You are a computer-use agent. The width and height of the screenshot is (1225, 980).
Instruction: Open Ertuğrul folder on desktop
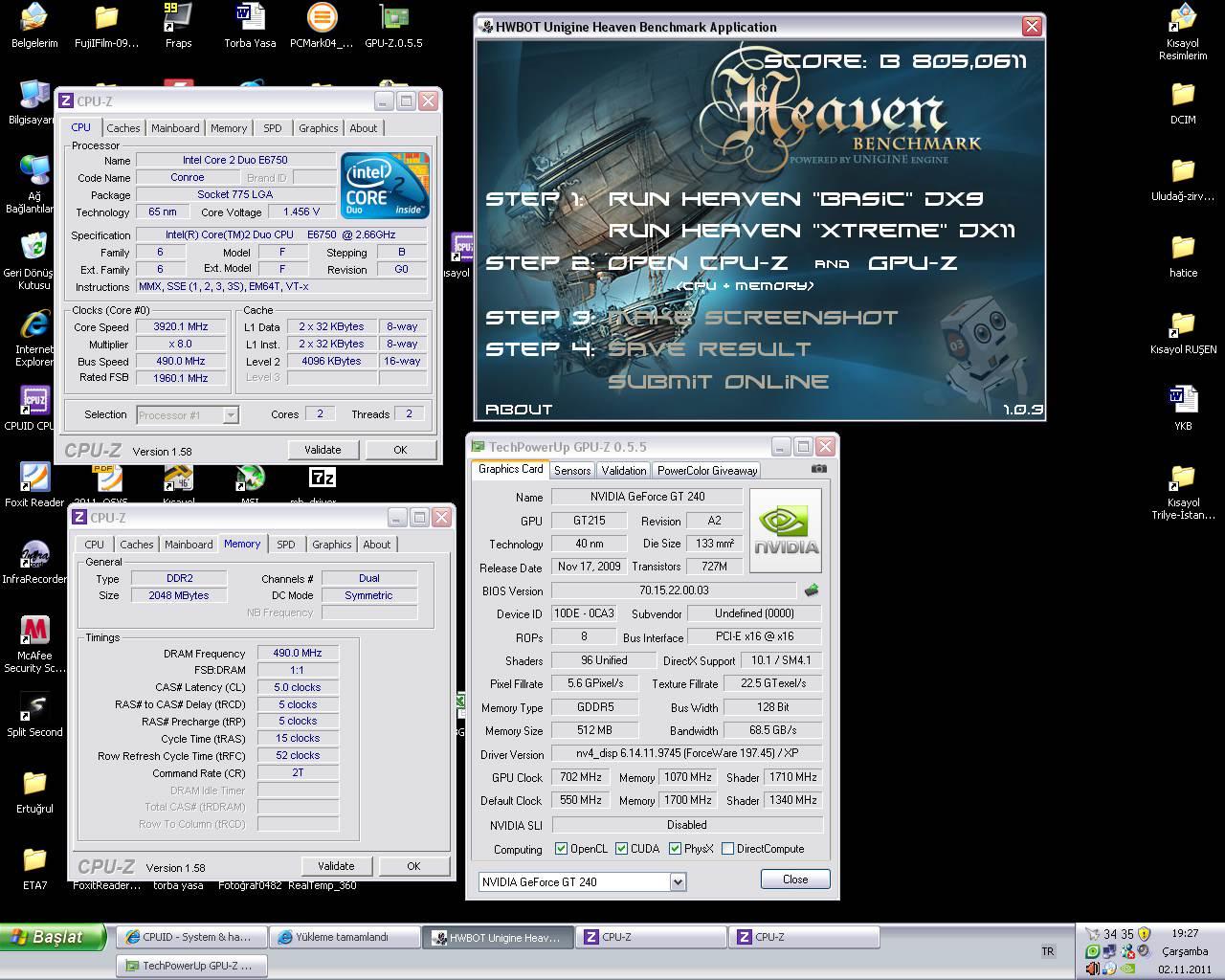pyautogui.click(x=34, y=791)
